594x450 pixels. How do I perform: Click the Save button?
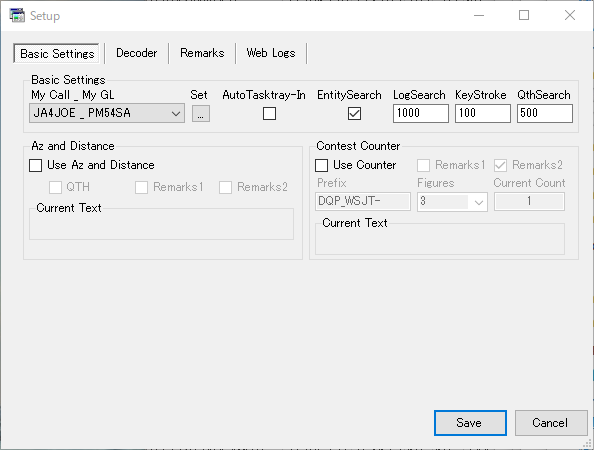[470, 423]
